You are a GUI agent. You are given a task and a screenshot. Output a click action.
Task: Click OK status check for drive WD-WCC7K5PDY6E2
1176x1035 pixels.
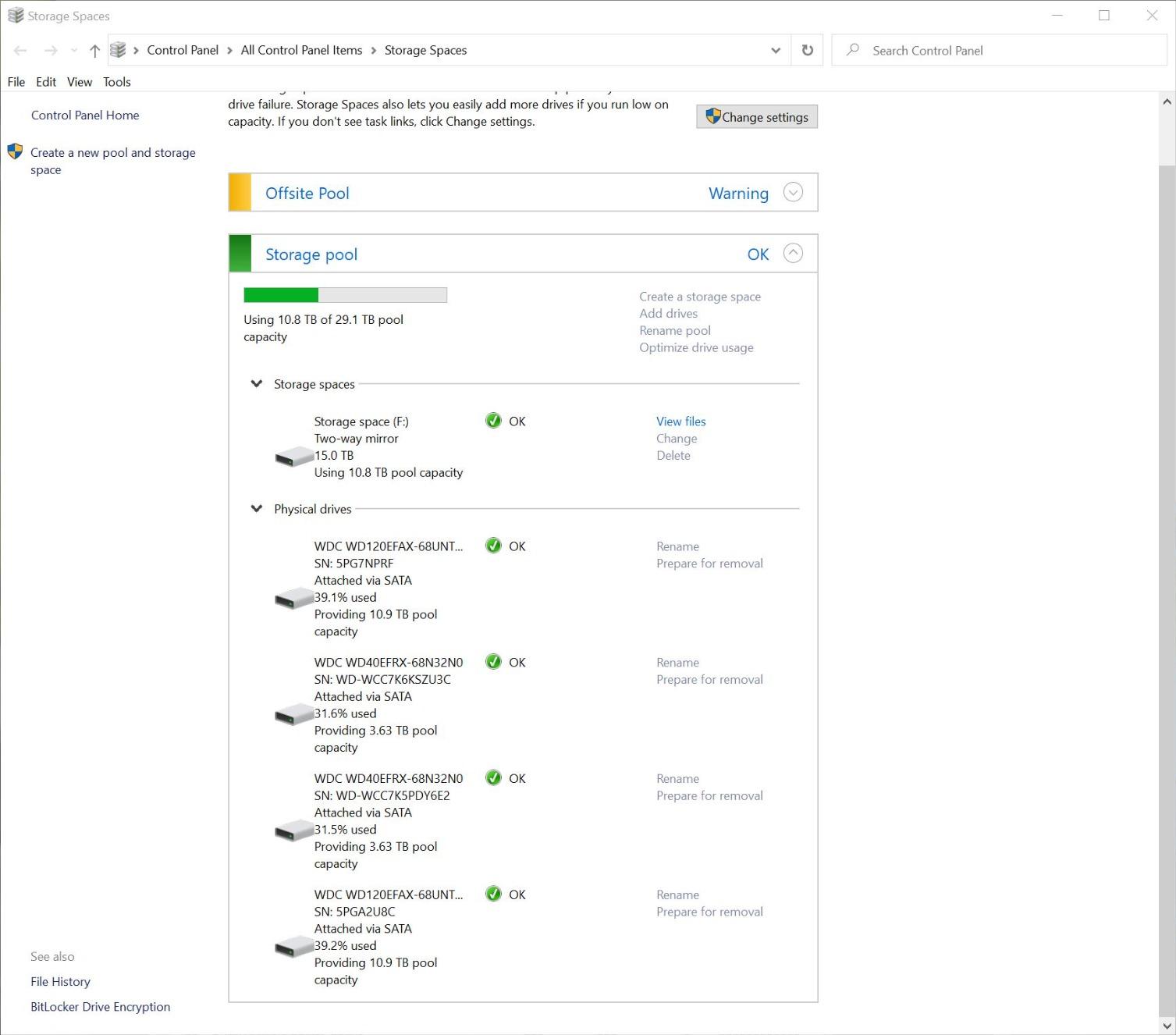coord(493,777)
